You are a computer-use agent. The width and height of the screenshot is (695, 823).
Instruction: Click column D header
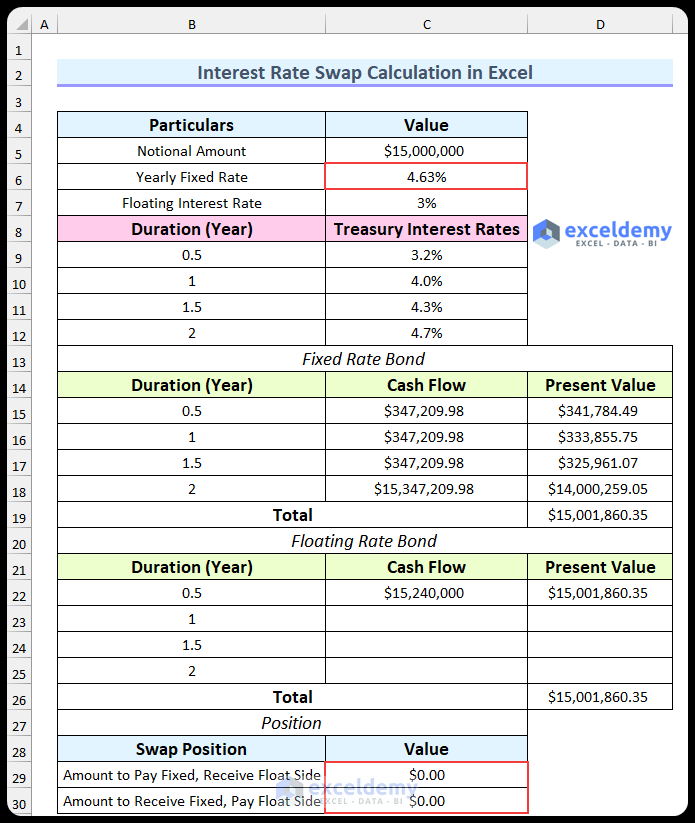tap(600, 23)
